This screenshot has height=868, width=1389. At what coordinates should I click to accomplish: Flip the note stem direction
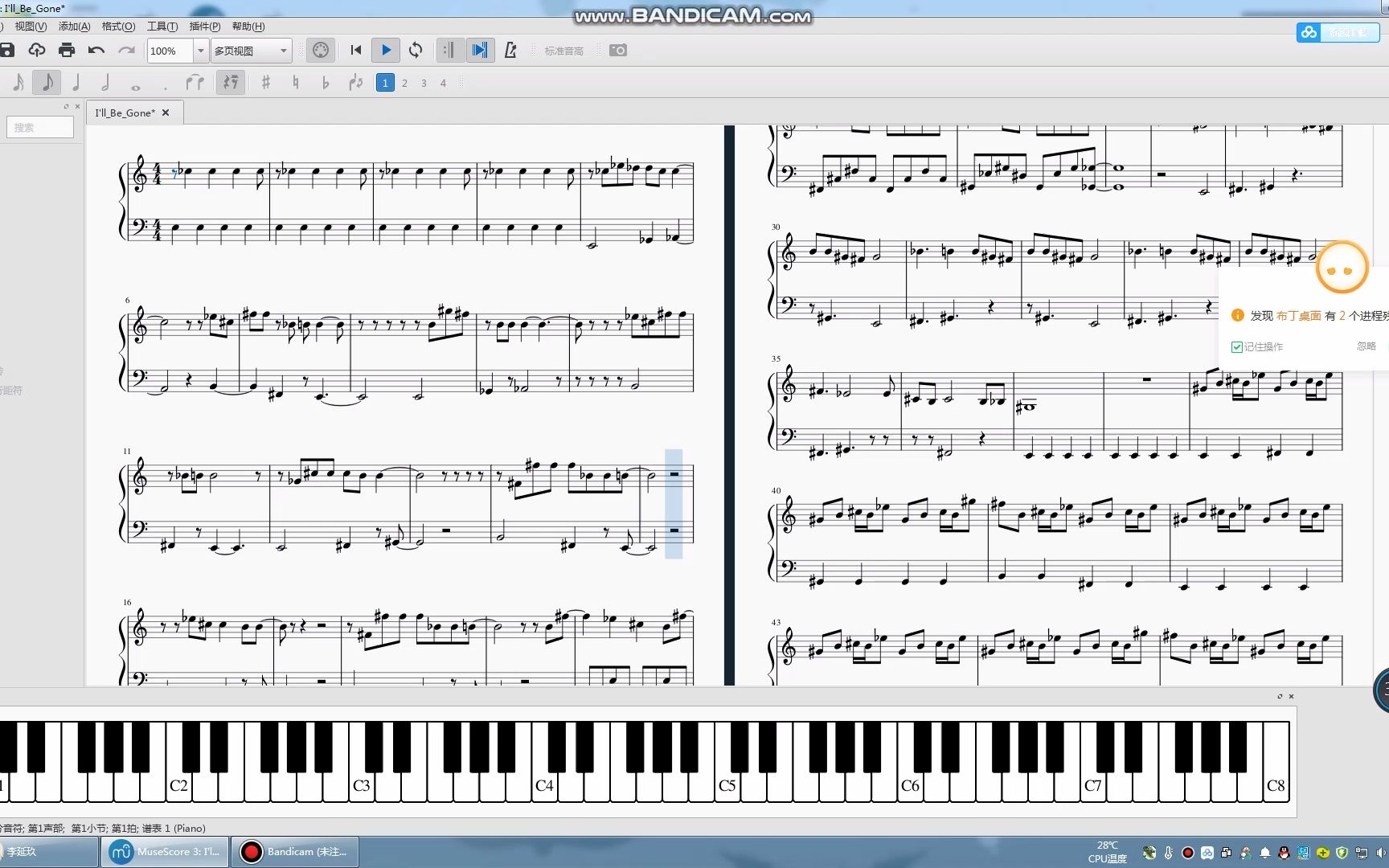(x=355, y=82)
